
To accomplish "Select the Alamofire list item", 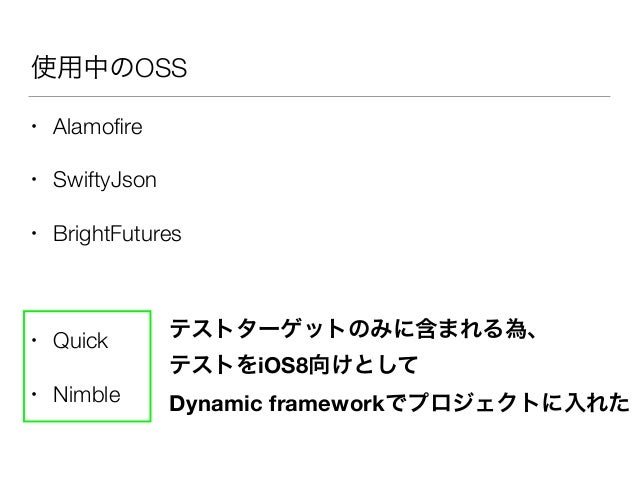I will [x=98, y=127].
